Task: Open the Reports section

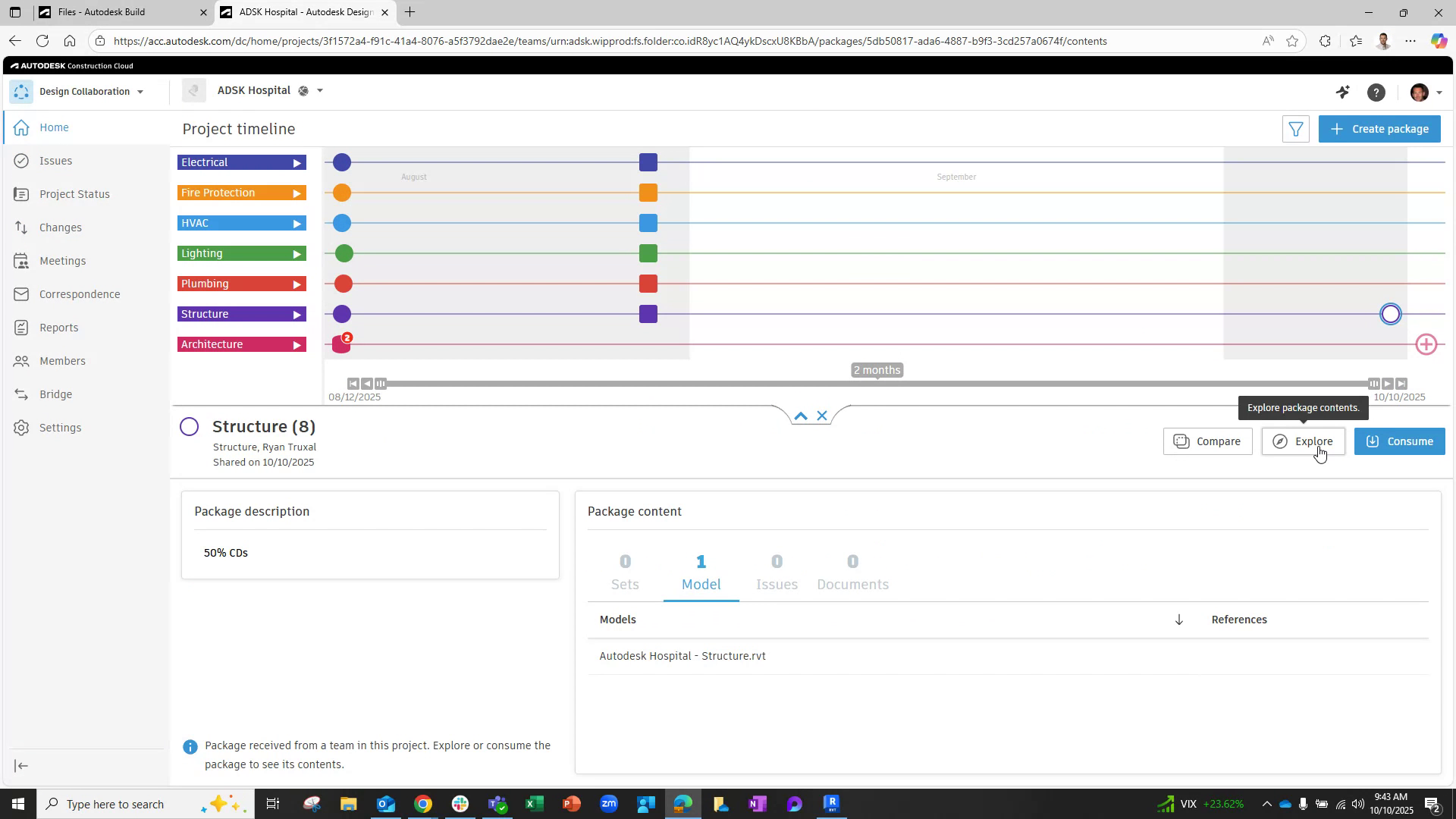Action: pyautogui.click(x=57, y=328)
